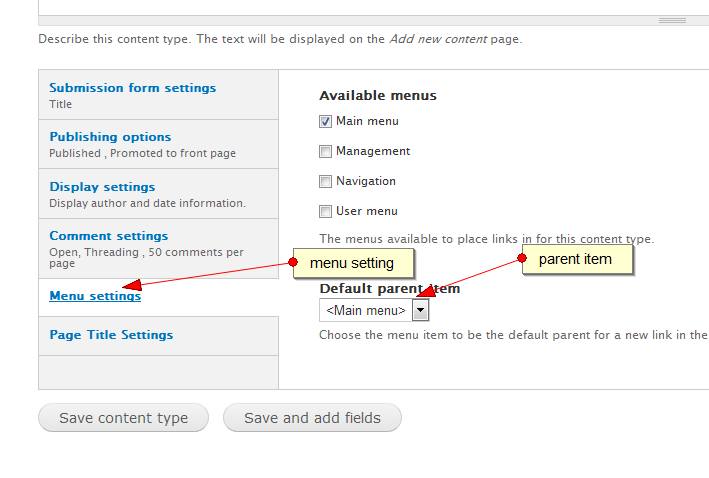
Task: Check the User menu checkbox
Action: 325,211
